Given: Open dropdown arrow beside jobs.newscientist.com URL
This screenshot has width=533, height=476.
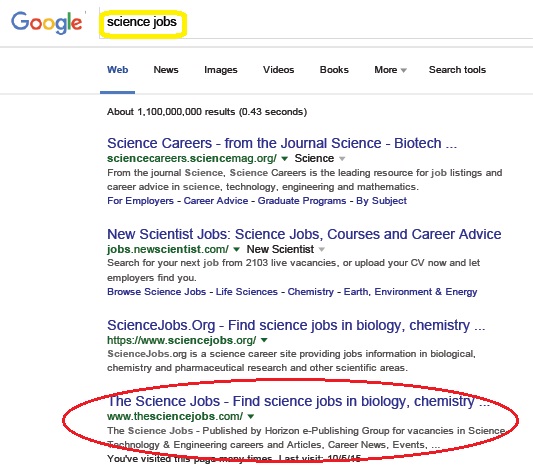Looking at the screenshot, I should click(237, 249).
